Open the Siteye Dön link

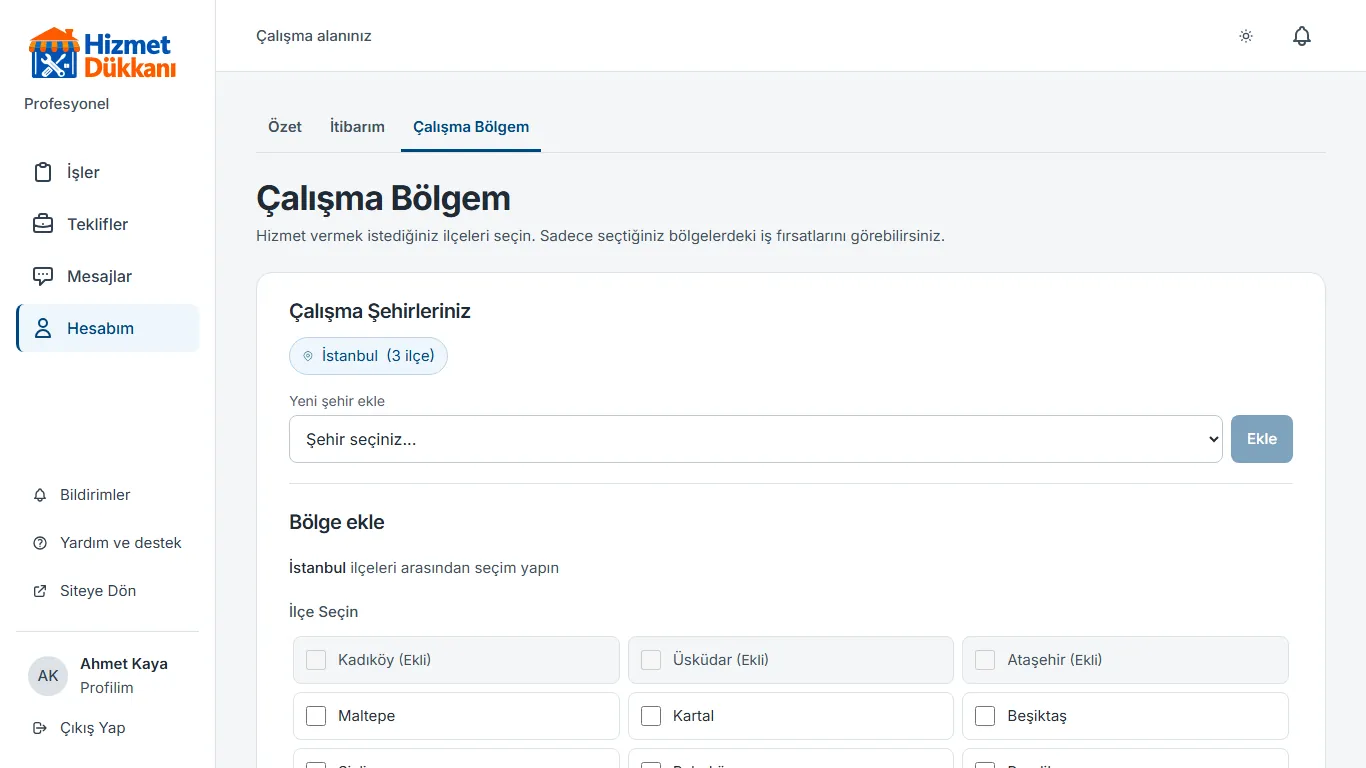[x=108, y=591]
